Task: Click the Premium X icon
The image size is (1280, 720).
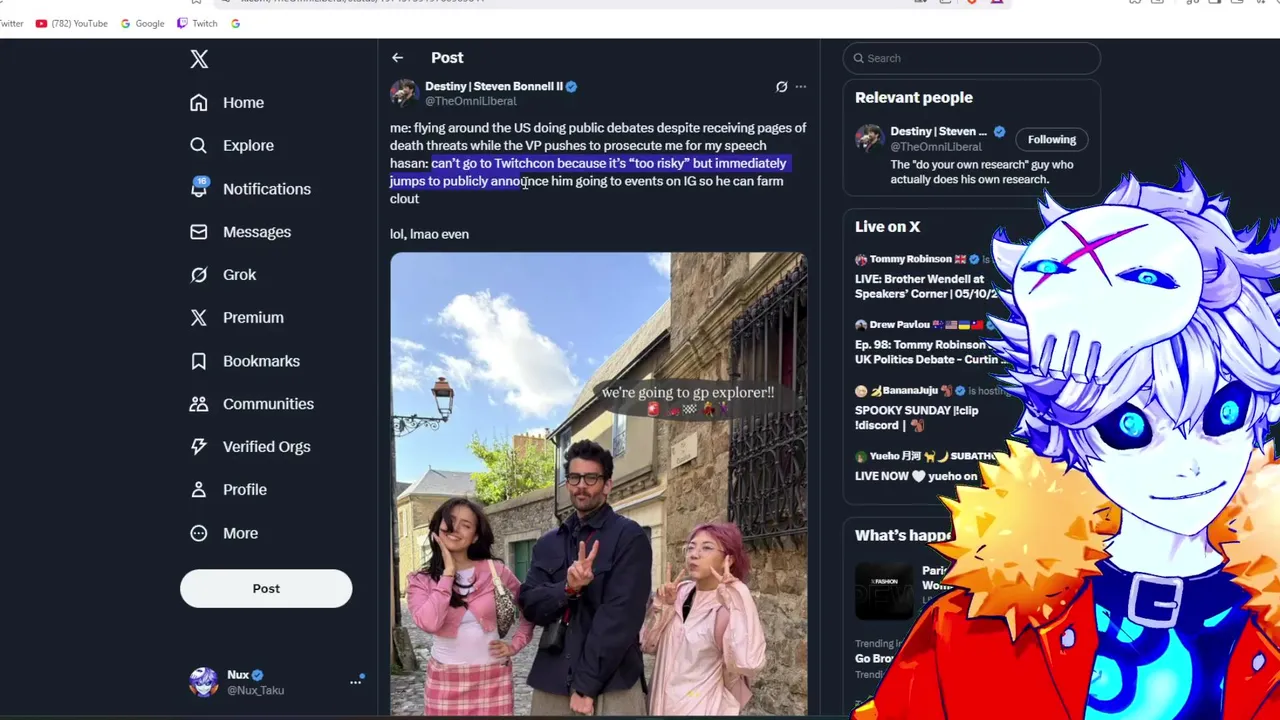Action: [x=199, y=317]
